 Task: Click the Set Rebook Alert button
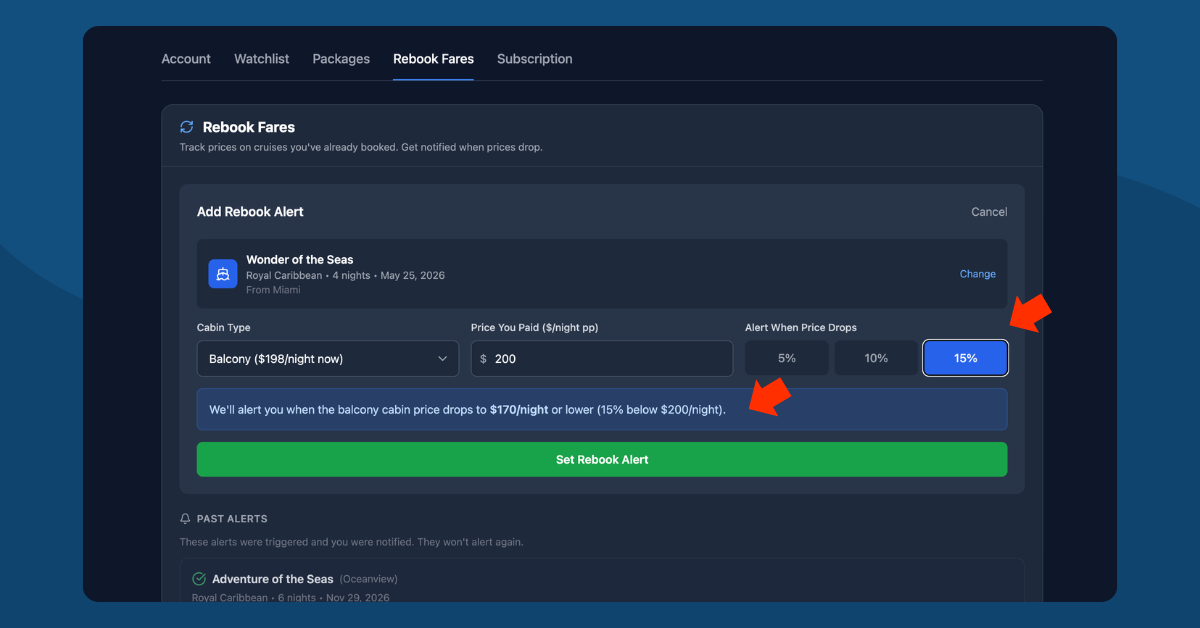pyautogui.click(x=601, y=459)
